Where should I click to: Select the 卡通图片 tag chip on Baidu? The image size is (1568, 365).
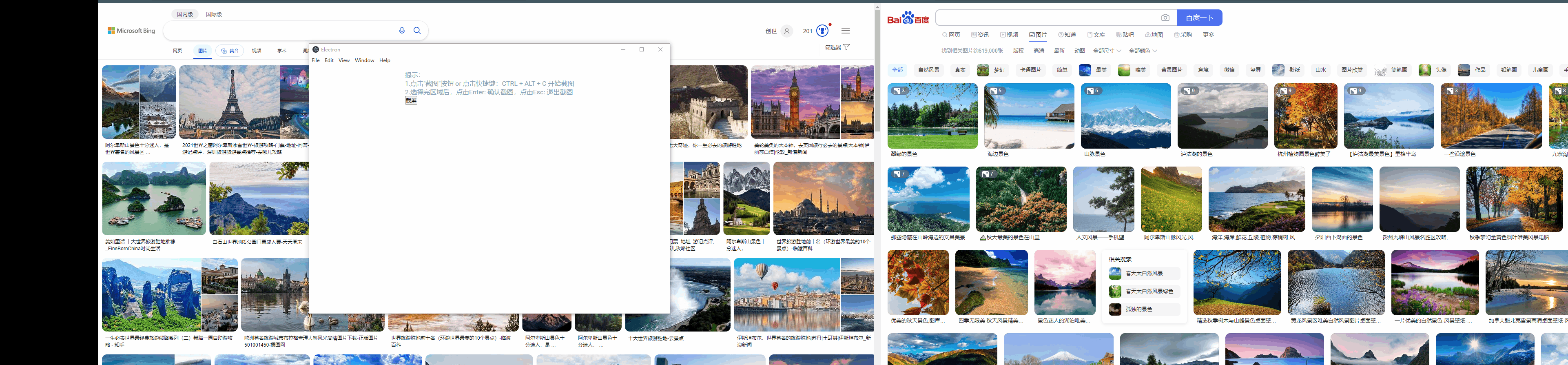(x=1030, y=70)
